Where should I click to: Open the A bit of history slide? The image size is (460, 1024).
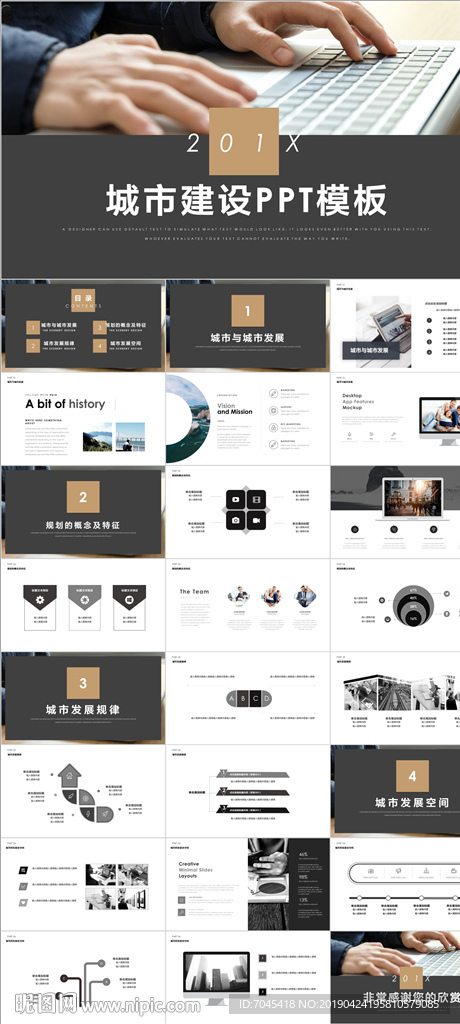tap(82, 419)
